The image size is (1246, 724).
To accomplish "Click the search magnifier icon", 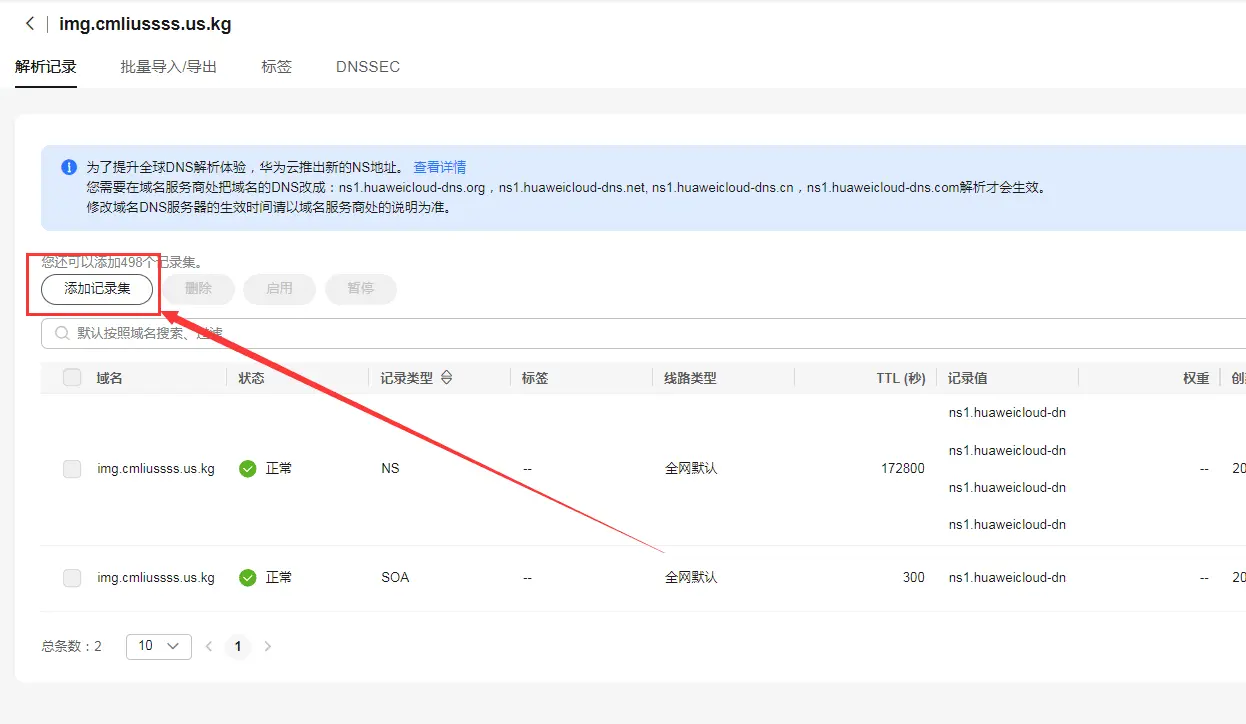I will [62, 333].
